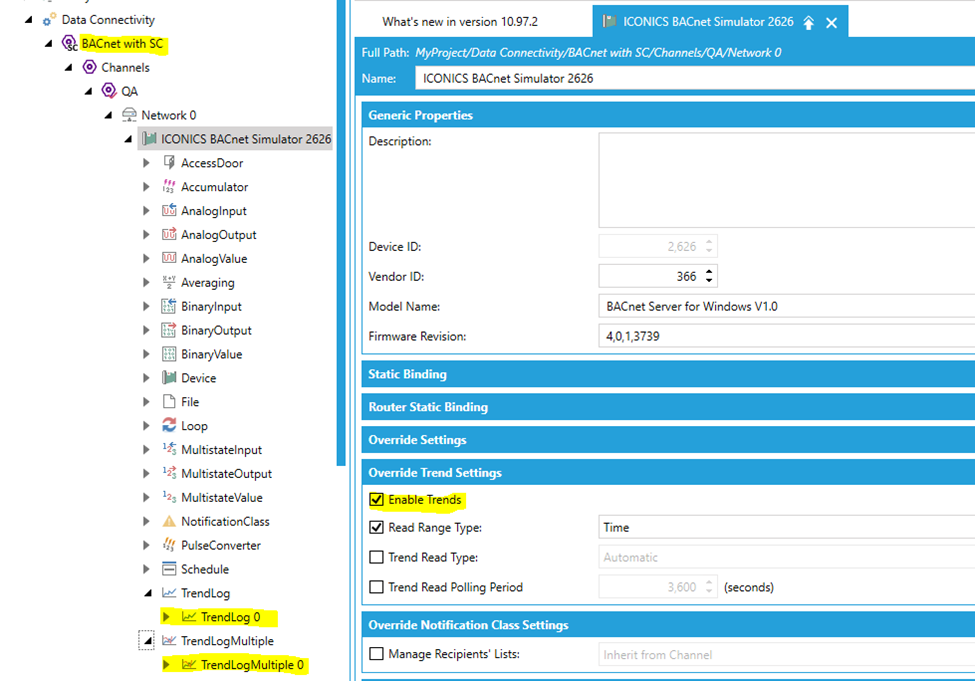This screenshot has height=681, width=975.
Task: Click the Schedule node icon
Action: (169, 570)
